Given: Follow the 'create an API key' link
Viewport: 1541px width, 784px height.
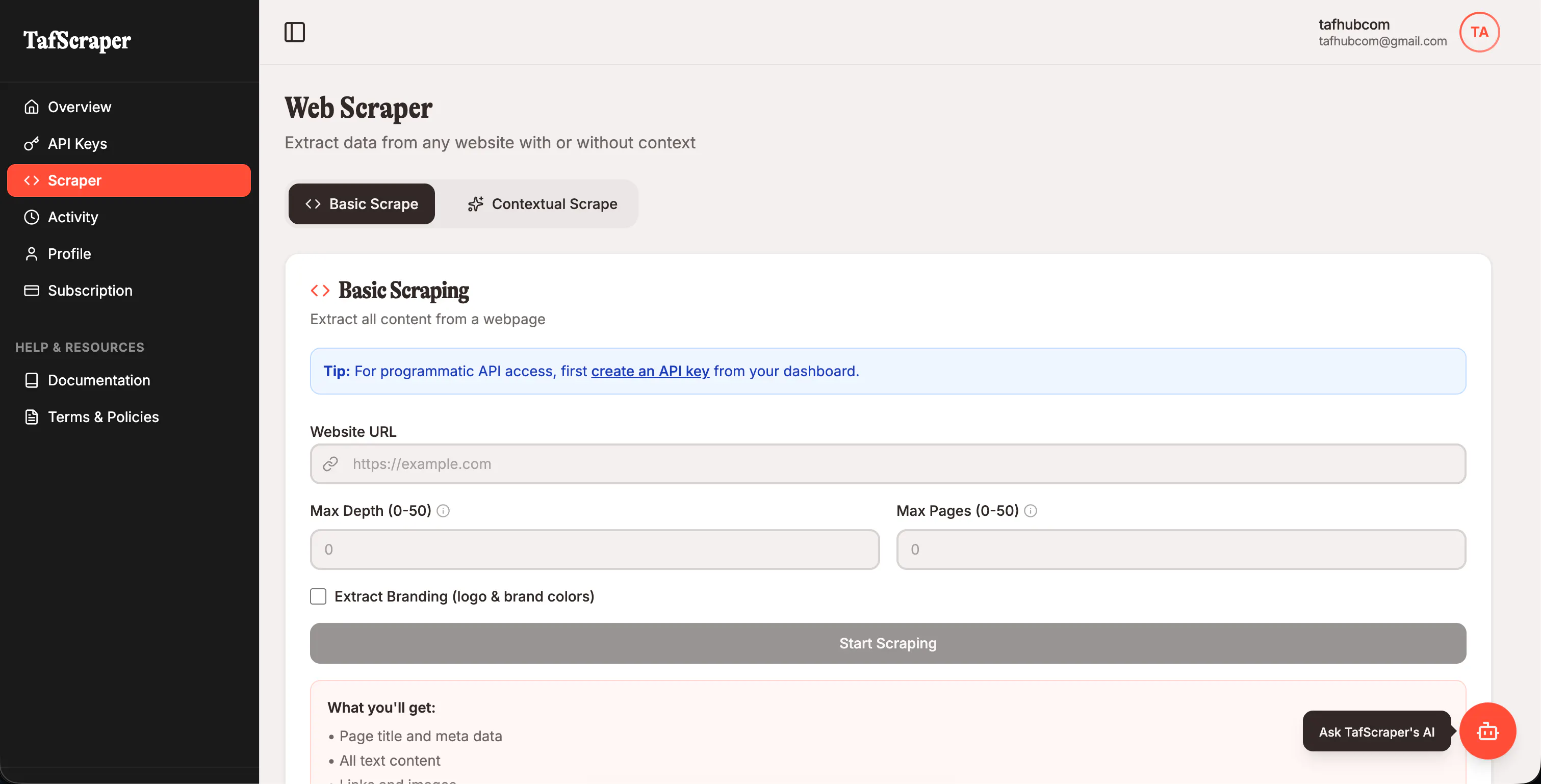Looking at the screenshot, I should 650,372.
